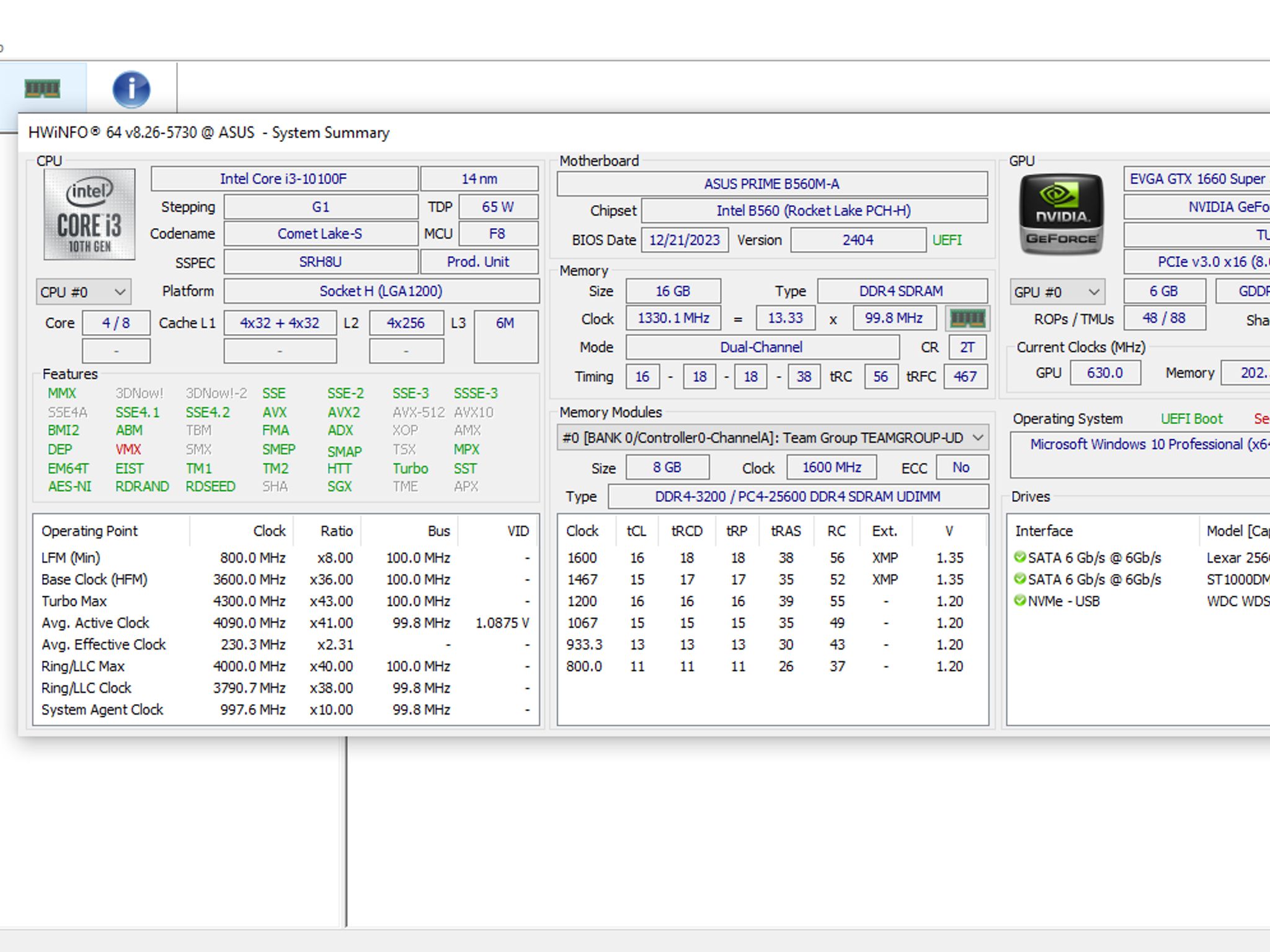Click the red VMX feature label
Viewport: 1270px width, 952px height.
pyautogui.click(x=128, y=449)
